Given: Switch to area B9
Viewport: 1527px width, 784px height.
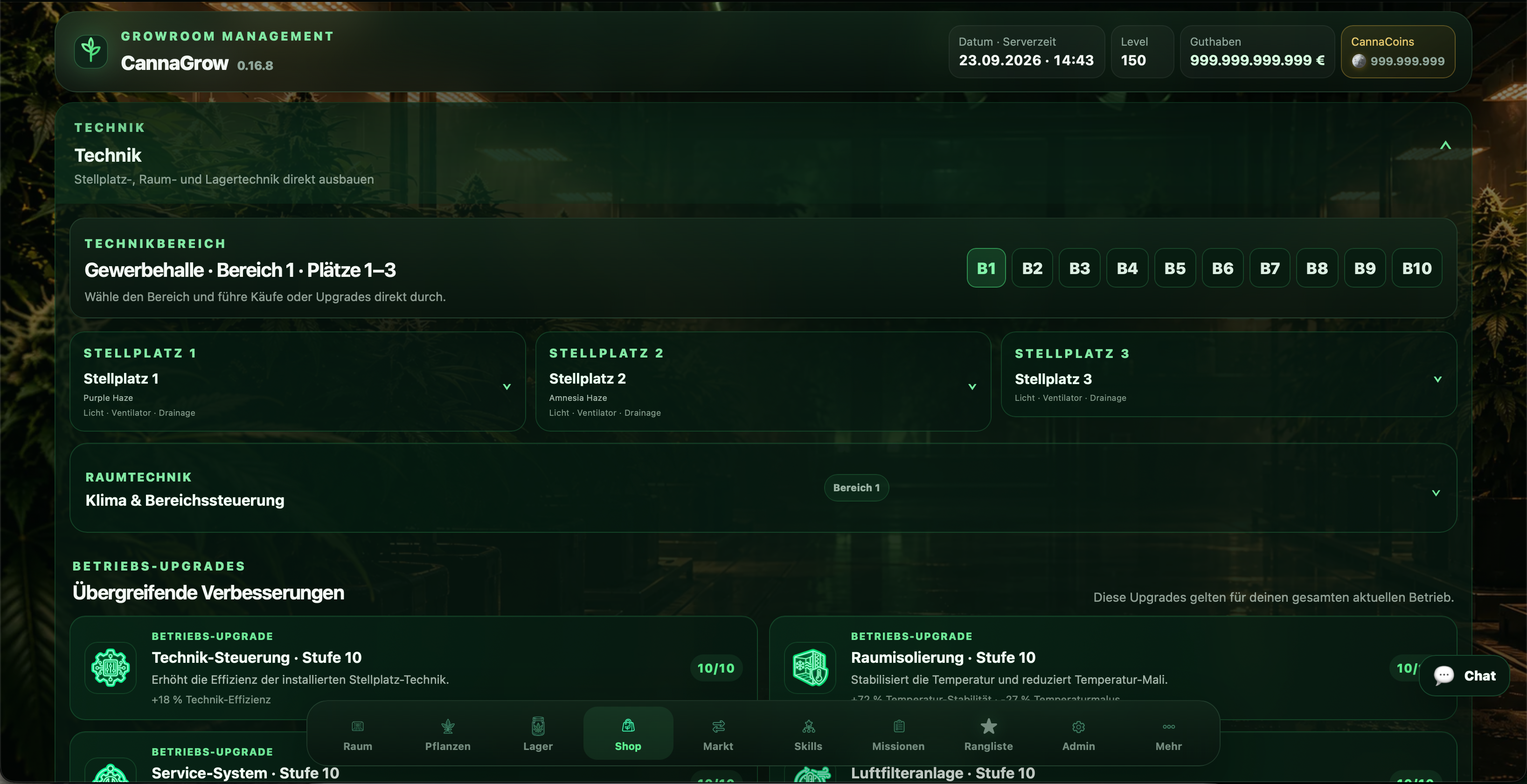Looking at the screenshot, I should (x=1365, y=268).
